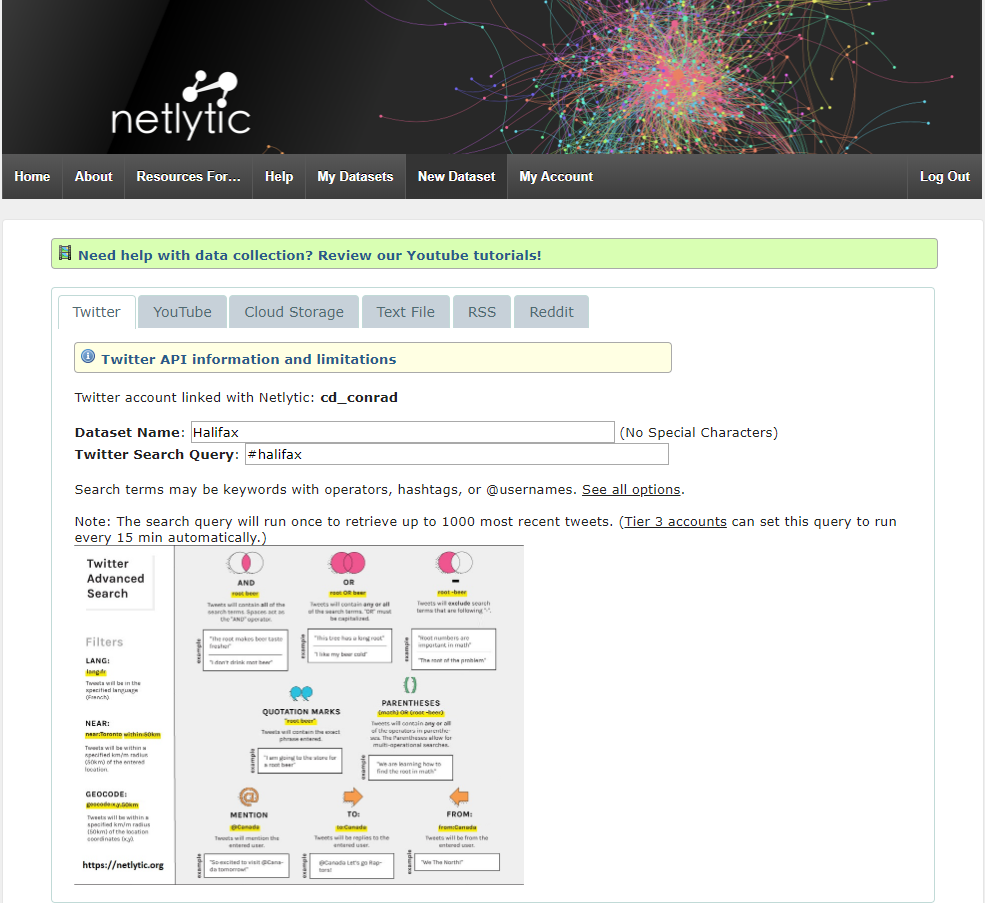Switch to the YouTube tab
The image size is (985, 903).
coord(182,312)
